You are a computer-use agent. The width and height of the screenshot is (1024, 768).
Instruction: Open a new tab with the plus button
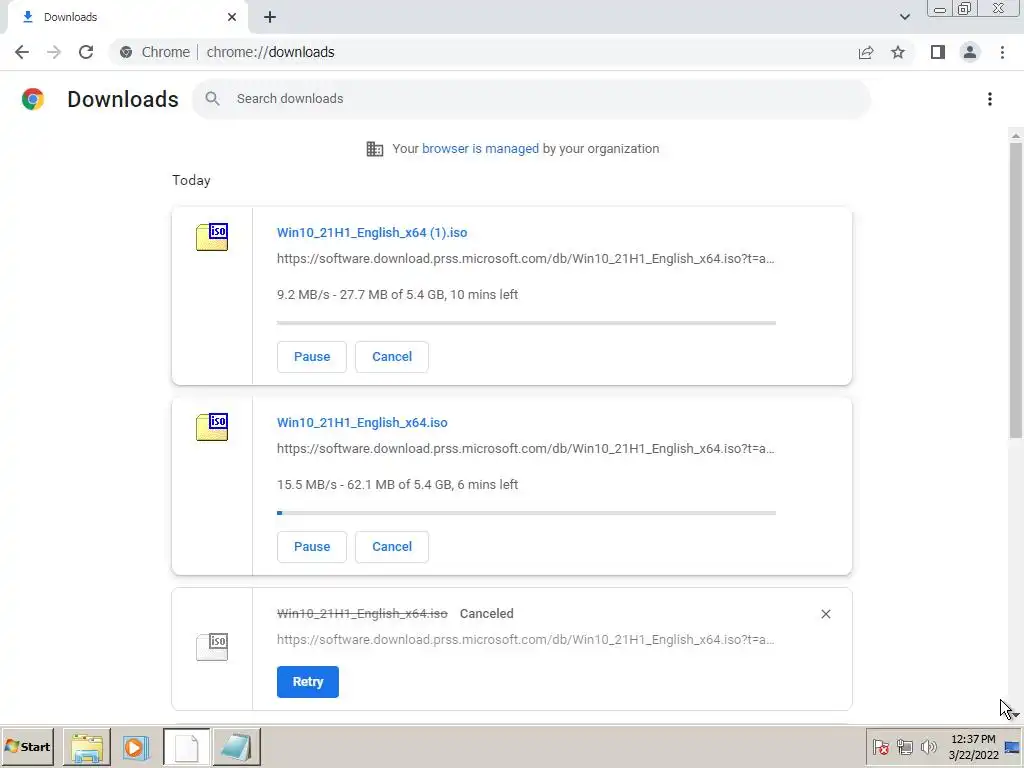click(270, 17)
